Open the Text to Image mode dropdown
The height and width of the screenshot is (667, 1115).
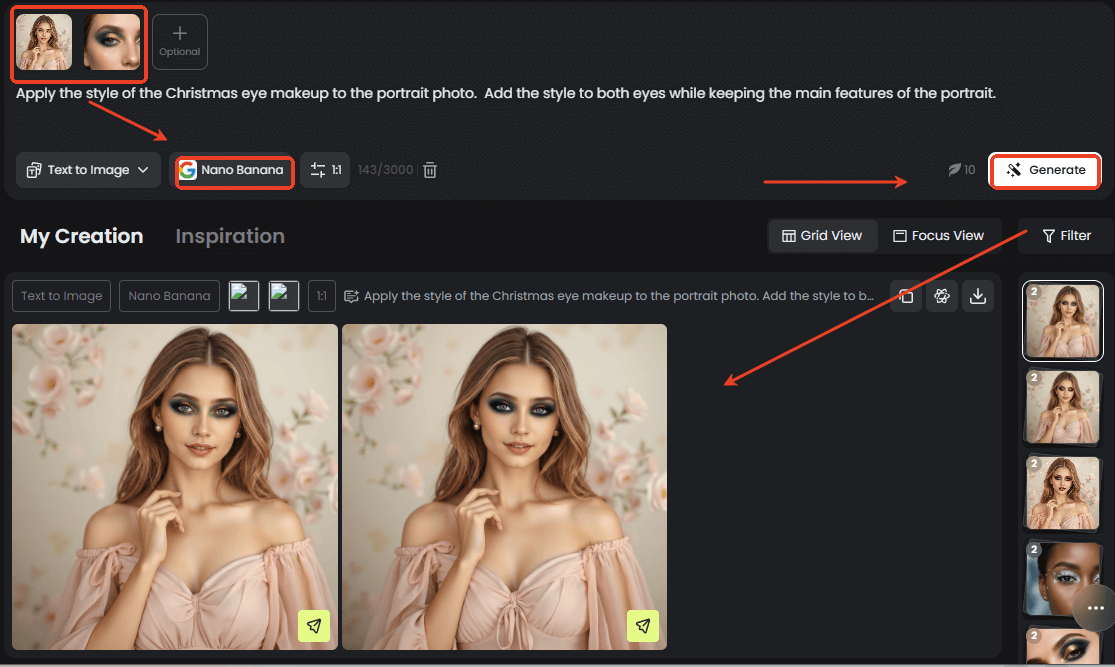[x=88, y=170]
